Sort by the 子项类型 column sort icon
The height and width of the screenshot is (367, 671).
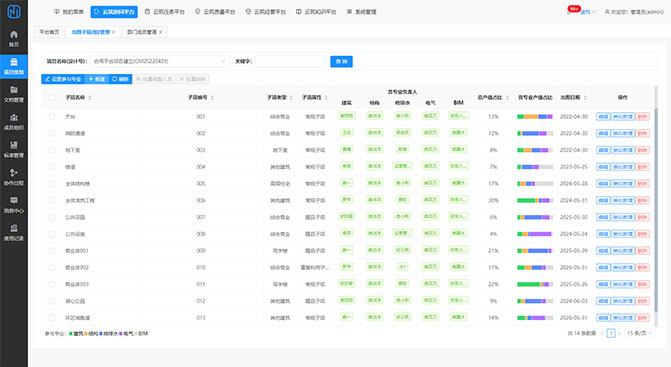coord(291,98)
